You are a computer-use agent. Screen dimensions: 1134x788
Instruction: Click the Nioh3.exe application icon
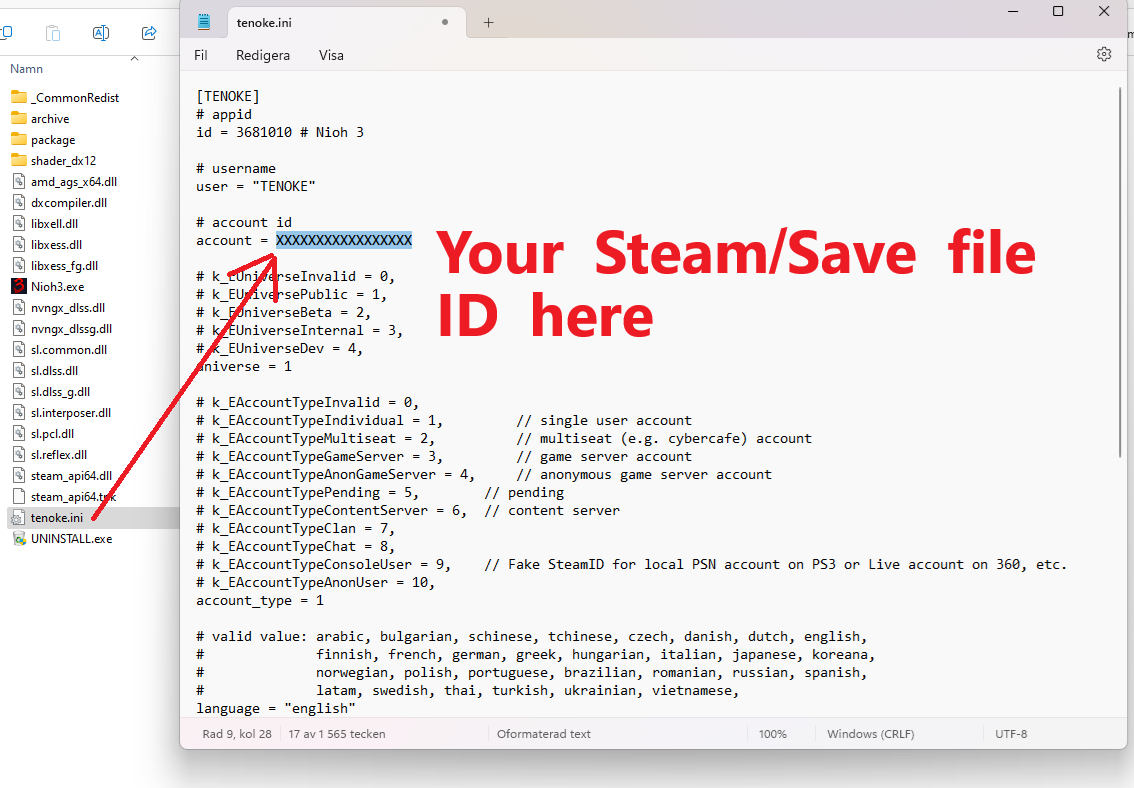(19, 286)
